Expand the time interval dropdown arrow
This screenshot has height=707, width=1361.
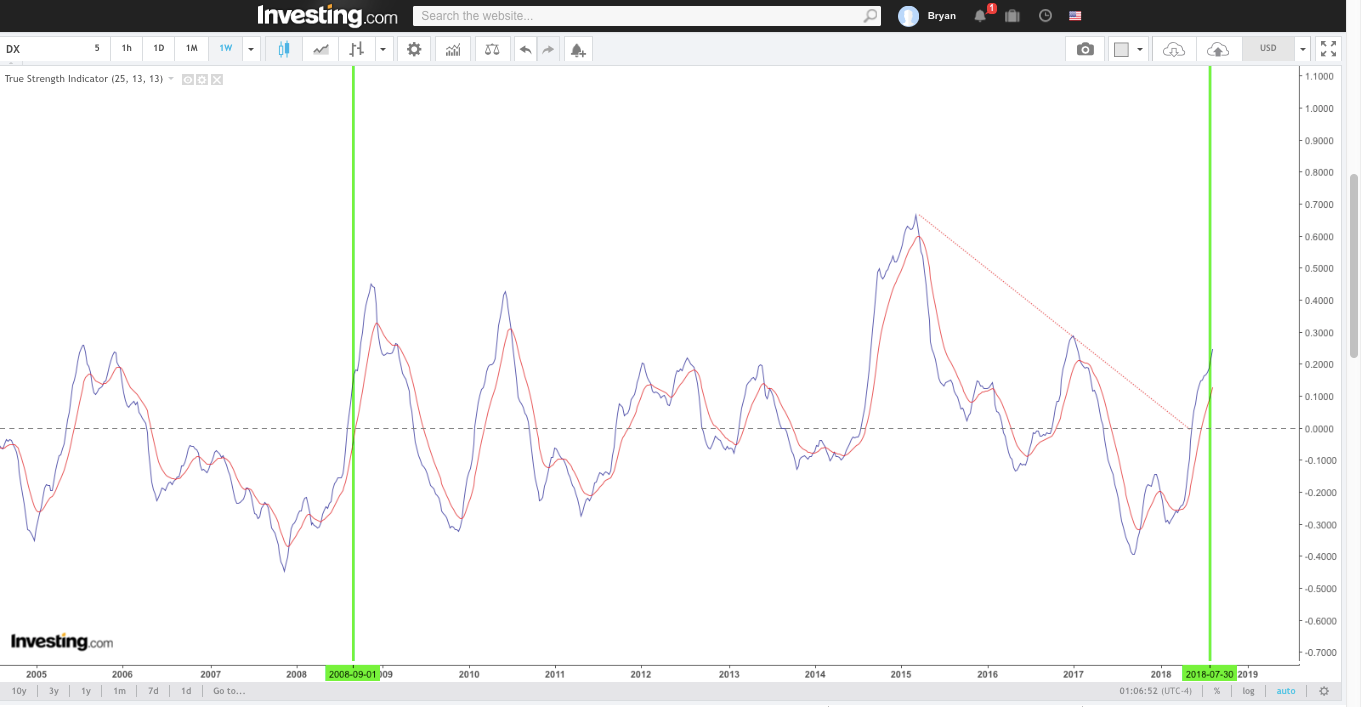tap(250, 49)
